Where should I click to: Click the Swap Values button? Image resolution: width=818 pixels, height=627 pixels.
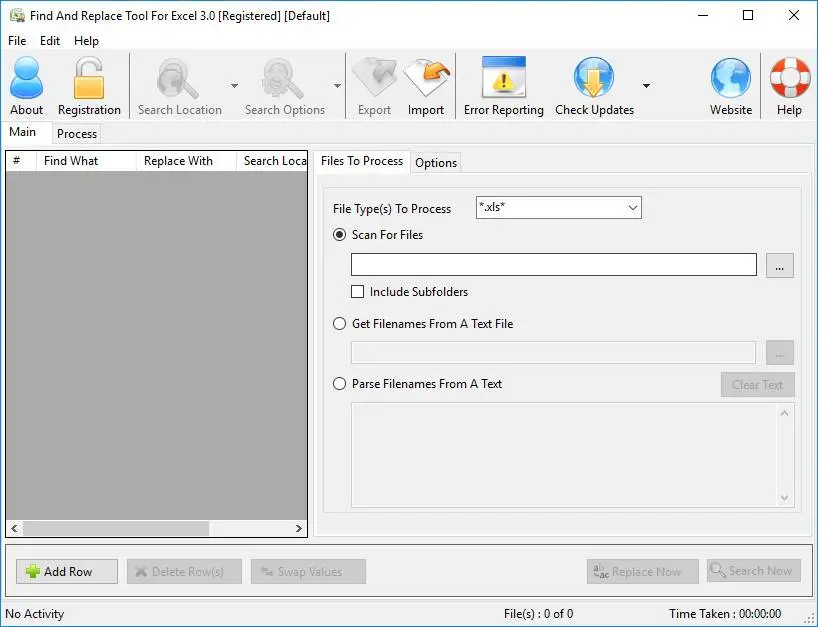point(308,572)
